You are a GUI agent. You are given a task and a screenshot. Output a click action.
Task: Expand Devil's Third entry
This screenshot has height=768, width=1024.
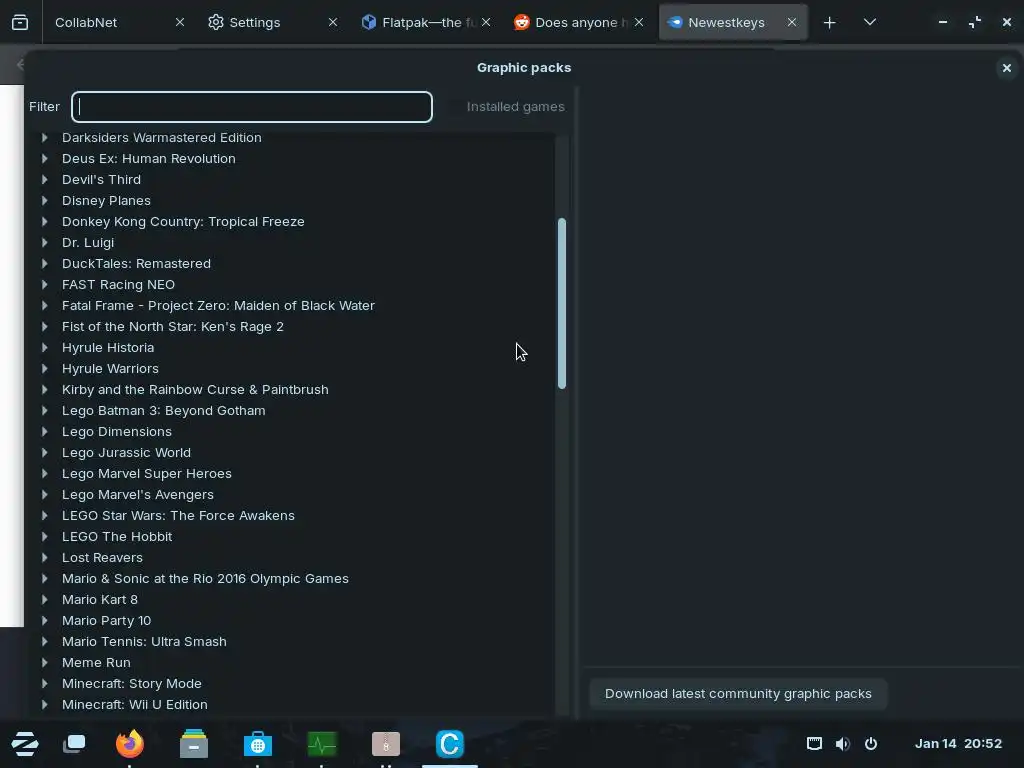click(x=44, y=180)
